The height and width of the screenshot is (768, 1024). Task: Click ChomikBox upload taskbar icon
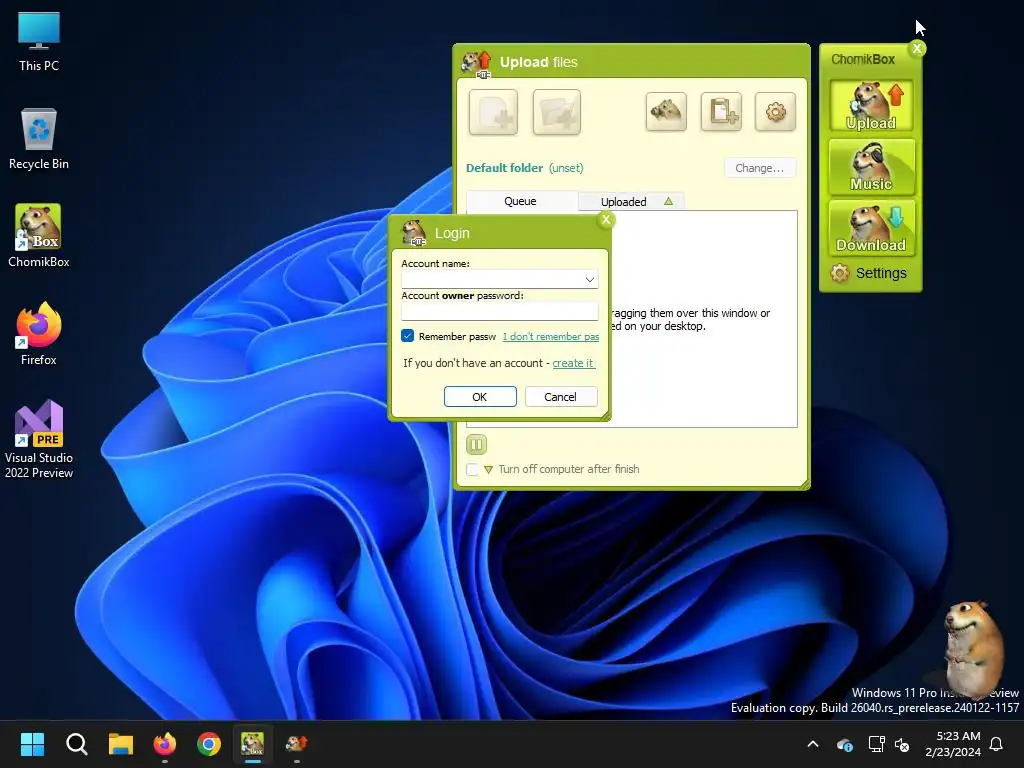(x=296, y=744)
